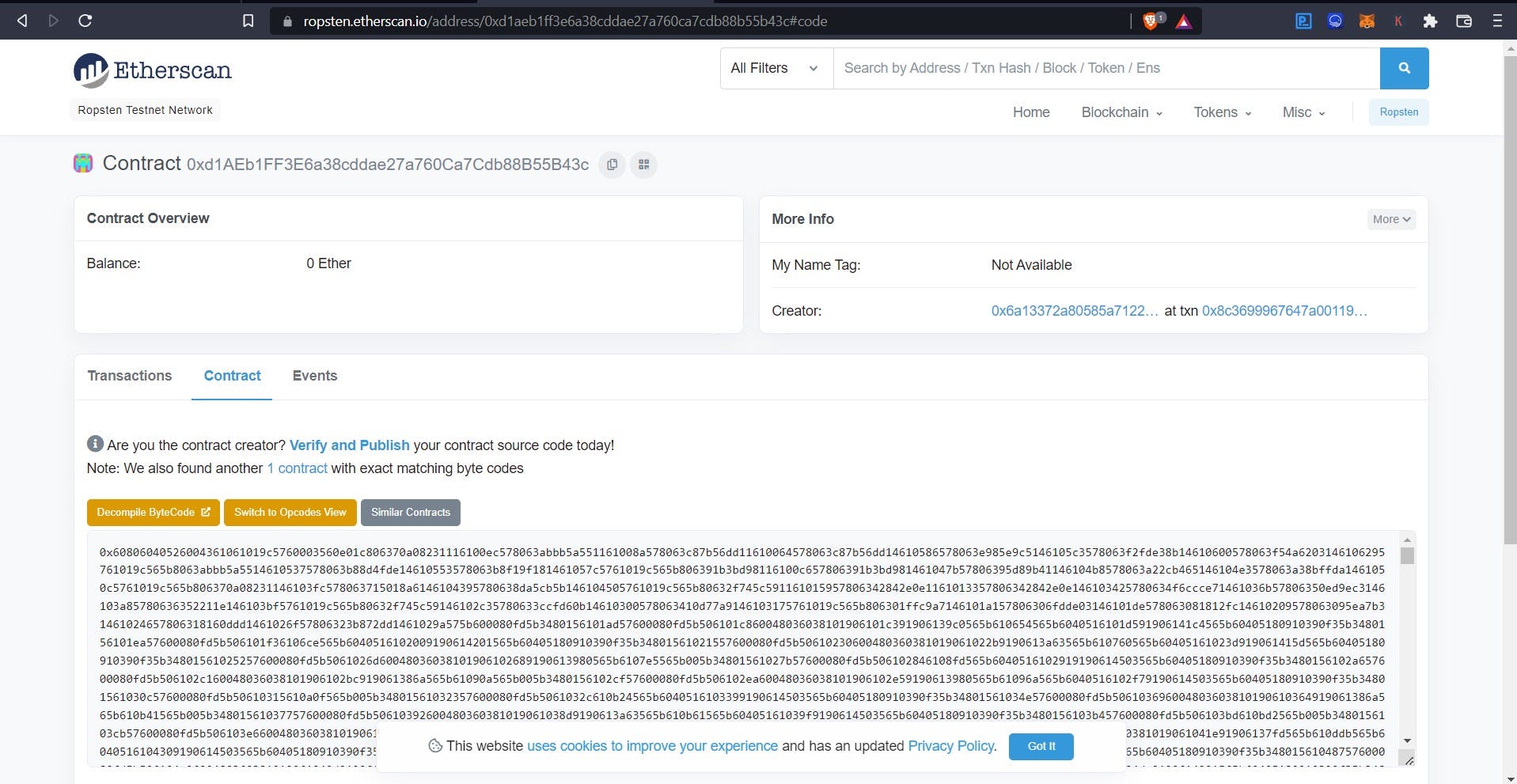
Task: Open the Pocket Universe extension
Action: coord(1303,21)
